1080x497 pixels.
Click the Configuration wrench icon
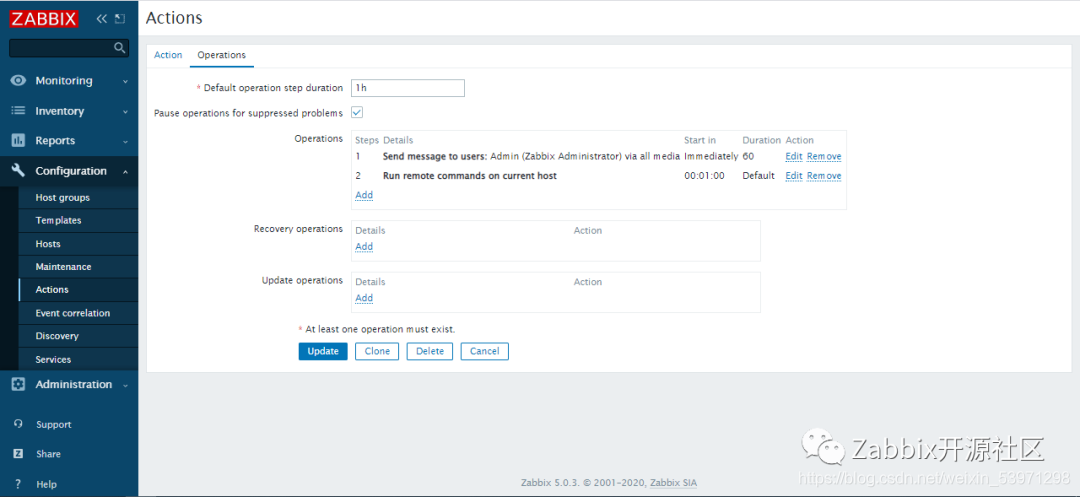point(19,171)
